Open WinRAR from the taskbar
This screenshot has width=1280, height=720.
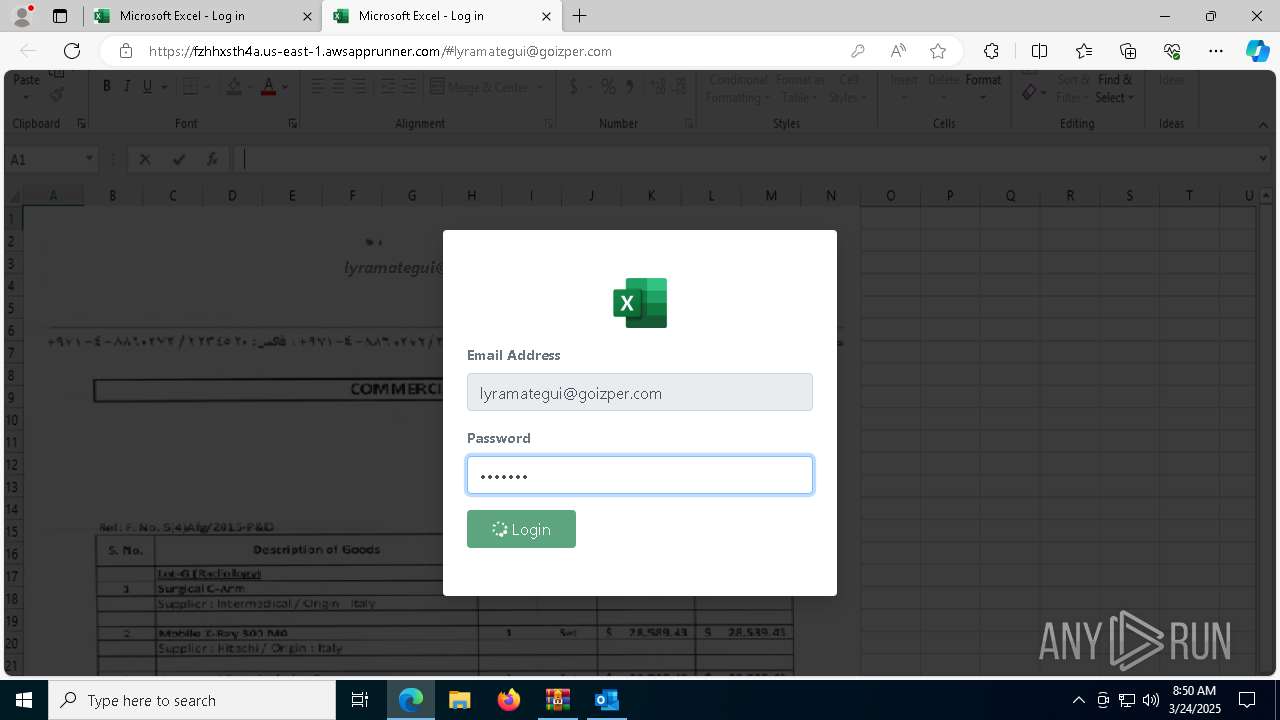point(557,700)
